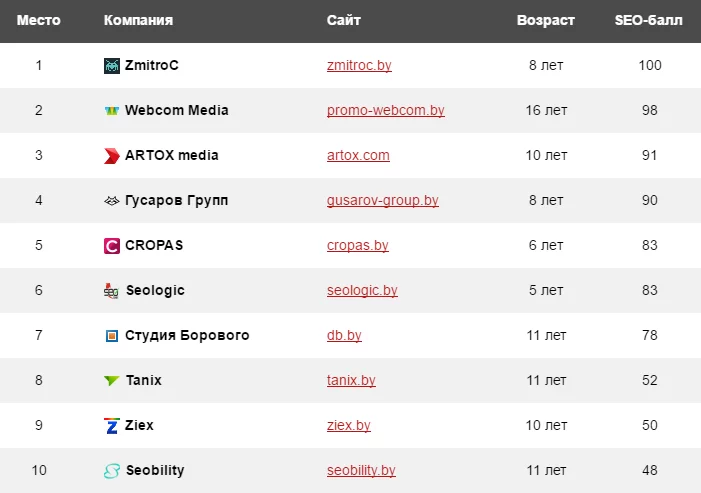Click the Ziex age 10 лет
This screenshot has height=493, width=701.
click(546, 425)
